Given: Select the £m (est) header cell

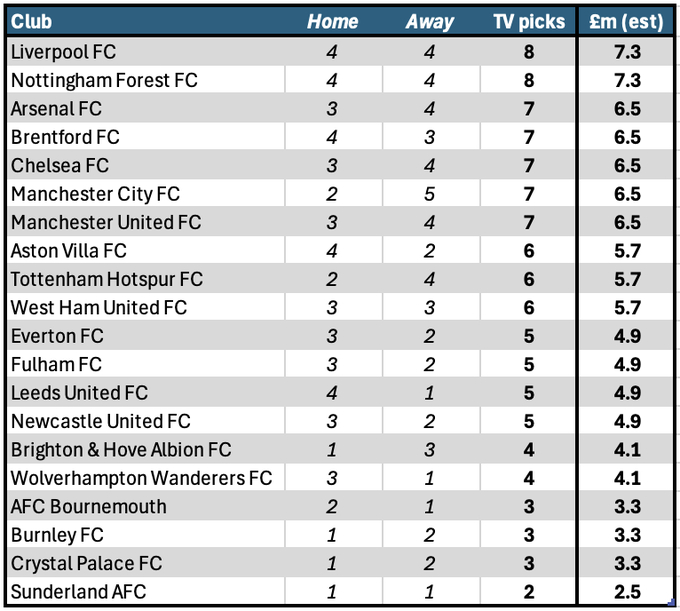Looking at the screenshot, I should [x=626, y=21].
